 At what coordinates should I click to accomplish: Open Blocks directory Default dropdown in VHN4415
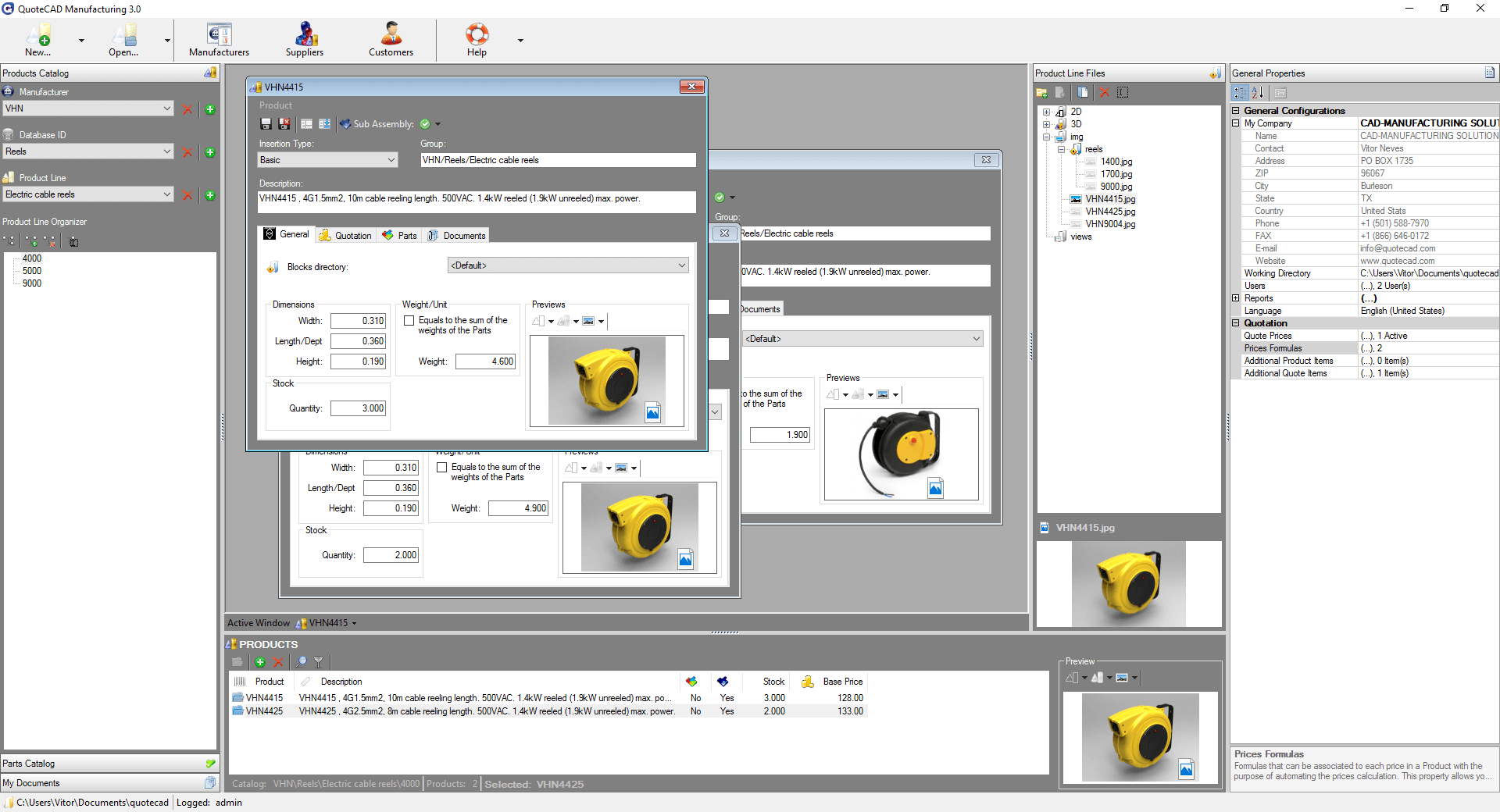pos(568,265)
